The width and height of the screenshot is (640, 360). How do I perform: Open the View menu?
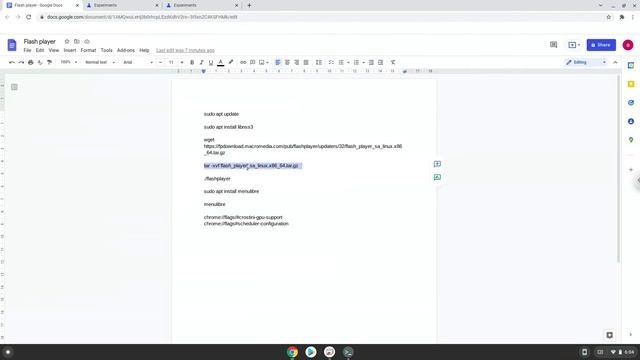53,50
